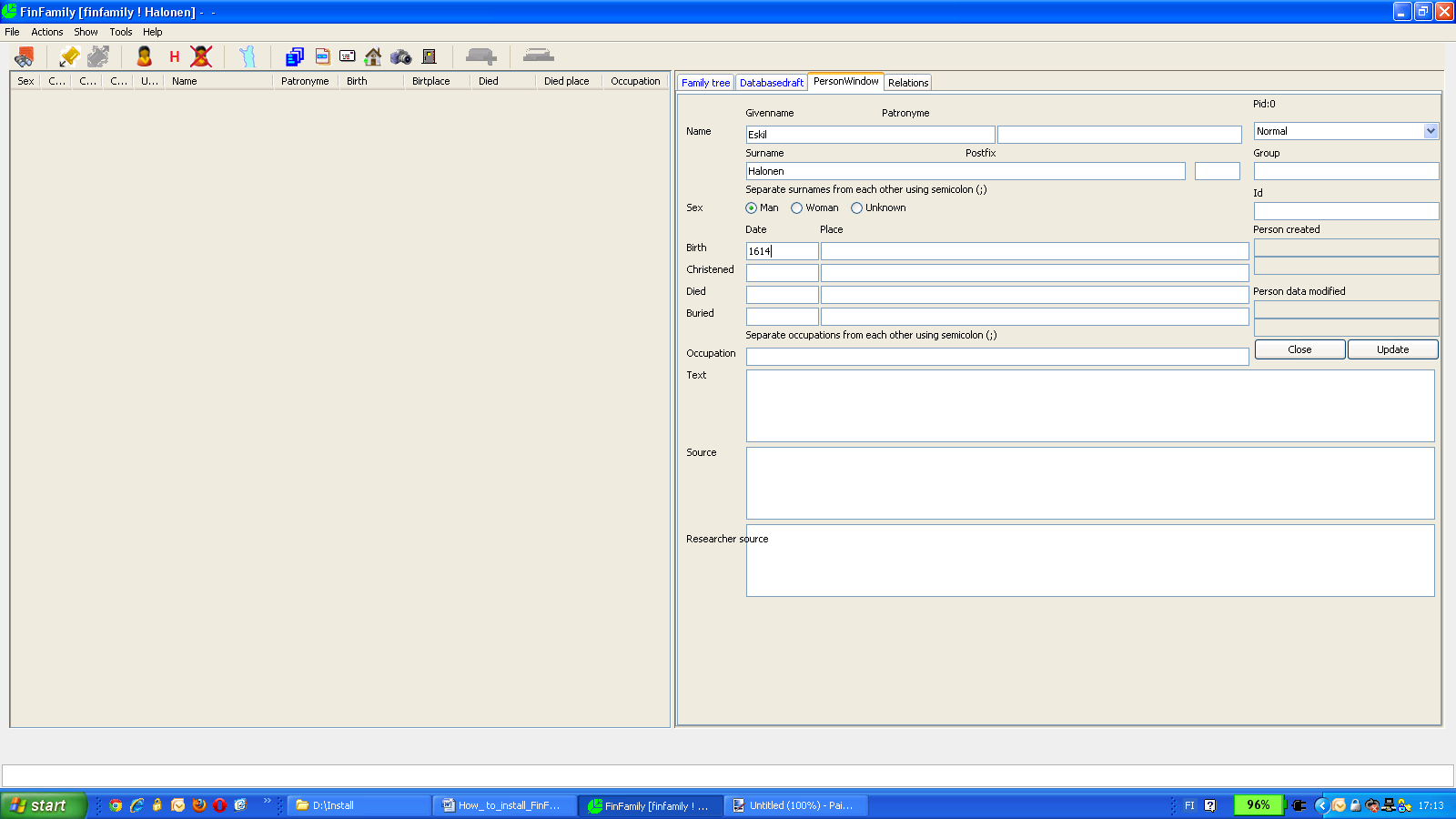The width and height of the screenshot is (1456, 819).
Task: Open the Tools menu
Action: click(121, 32)
